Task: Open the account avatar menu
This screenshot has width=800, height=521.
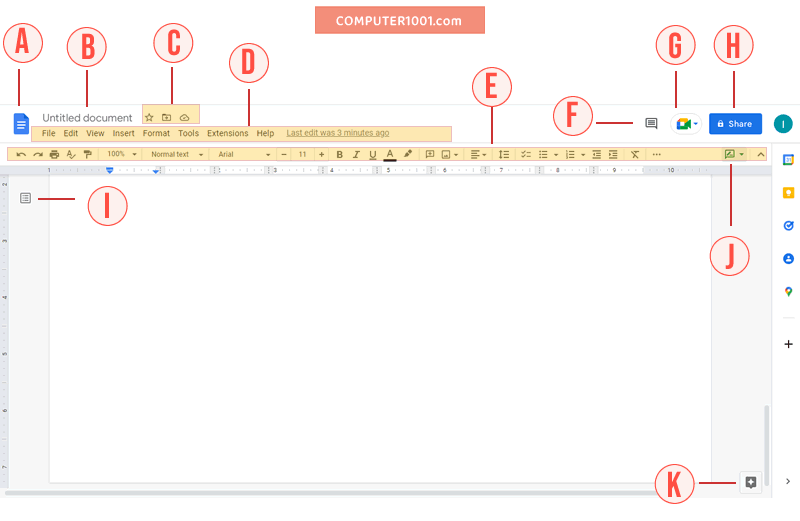Action: click(783, 124)
